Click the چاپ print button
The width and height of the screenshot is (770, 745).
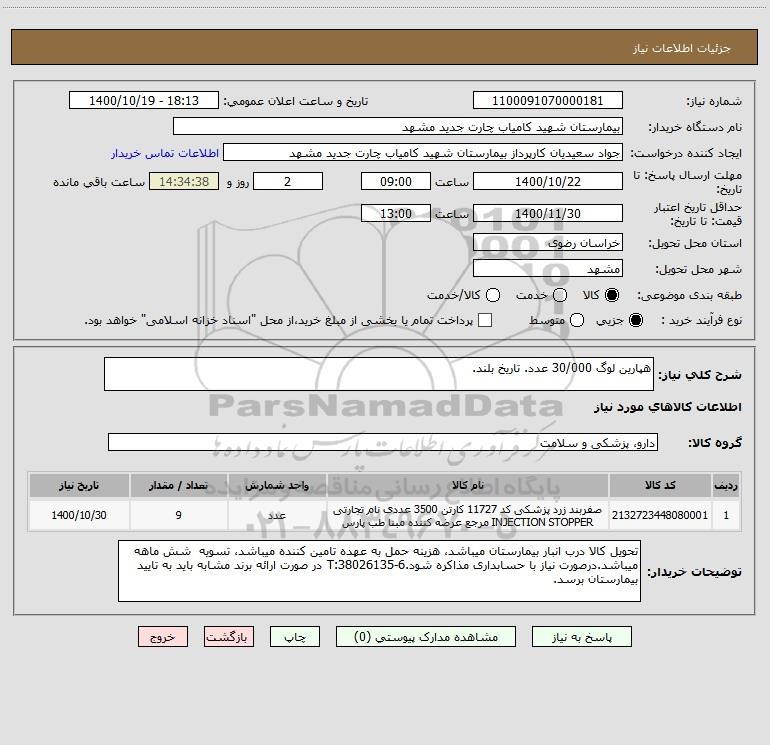[x=295, y=637]
